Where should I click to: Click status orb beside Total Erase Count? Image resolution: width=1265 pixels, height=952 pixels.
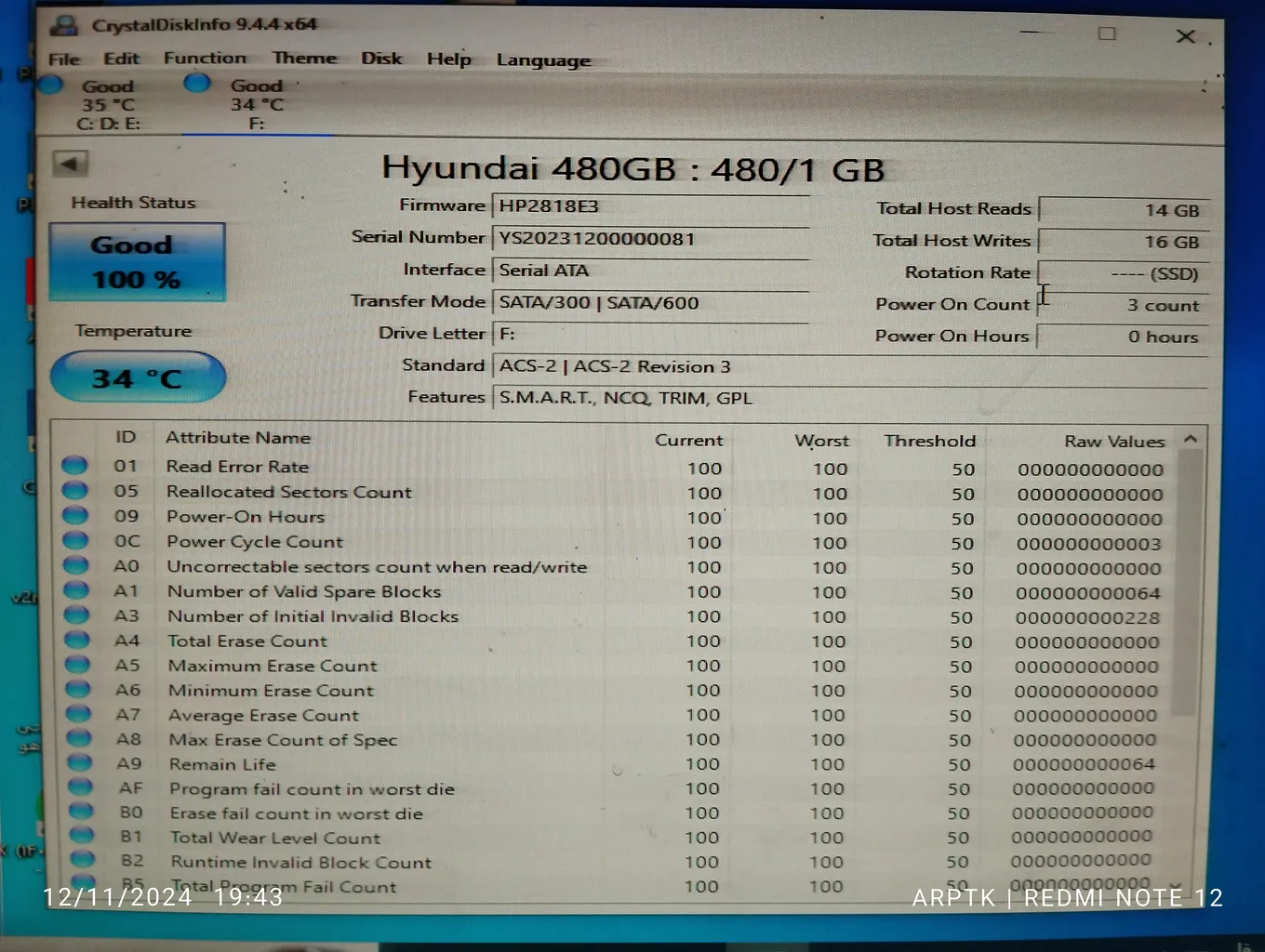(77, 640)
